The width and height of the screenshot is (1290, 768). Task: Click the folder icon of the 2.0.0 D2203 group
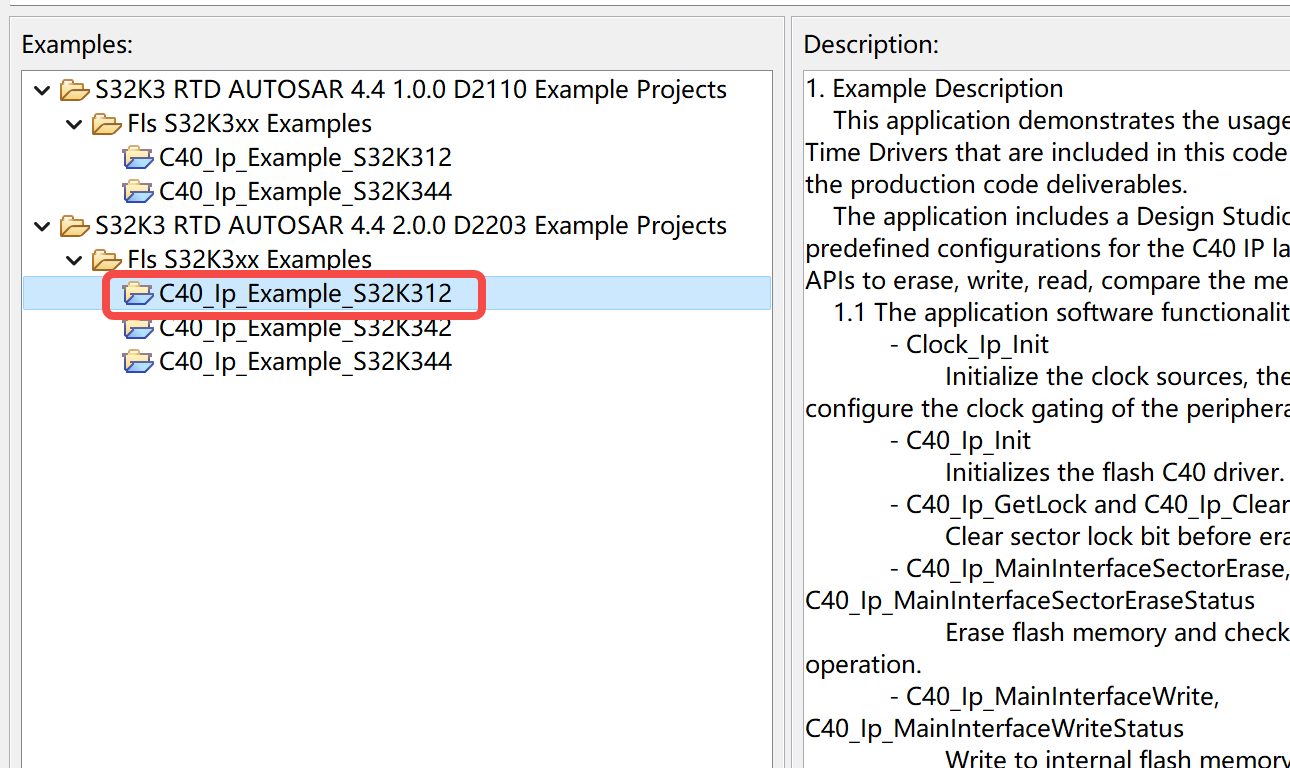tap(74, 226)
